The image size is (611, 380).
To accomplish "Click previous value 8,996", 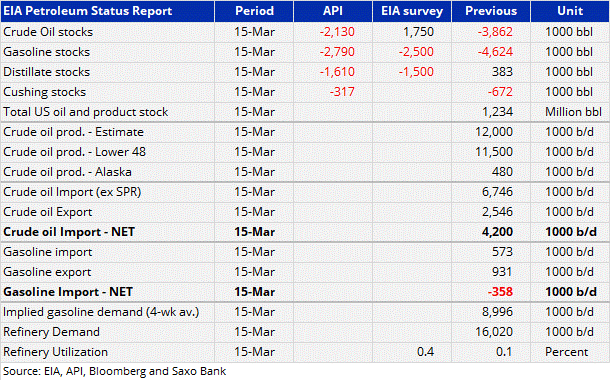I will (x=497, y=312).
